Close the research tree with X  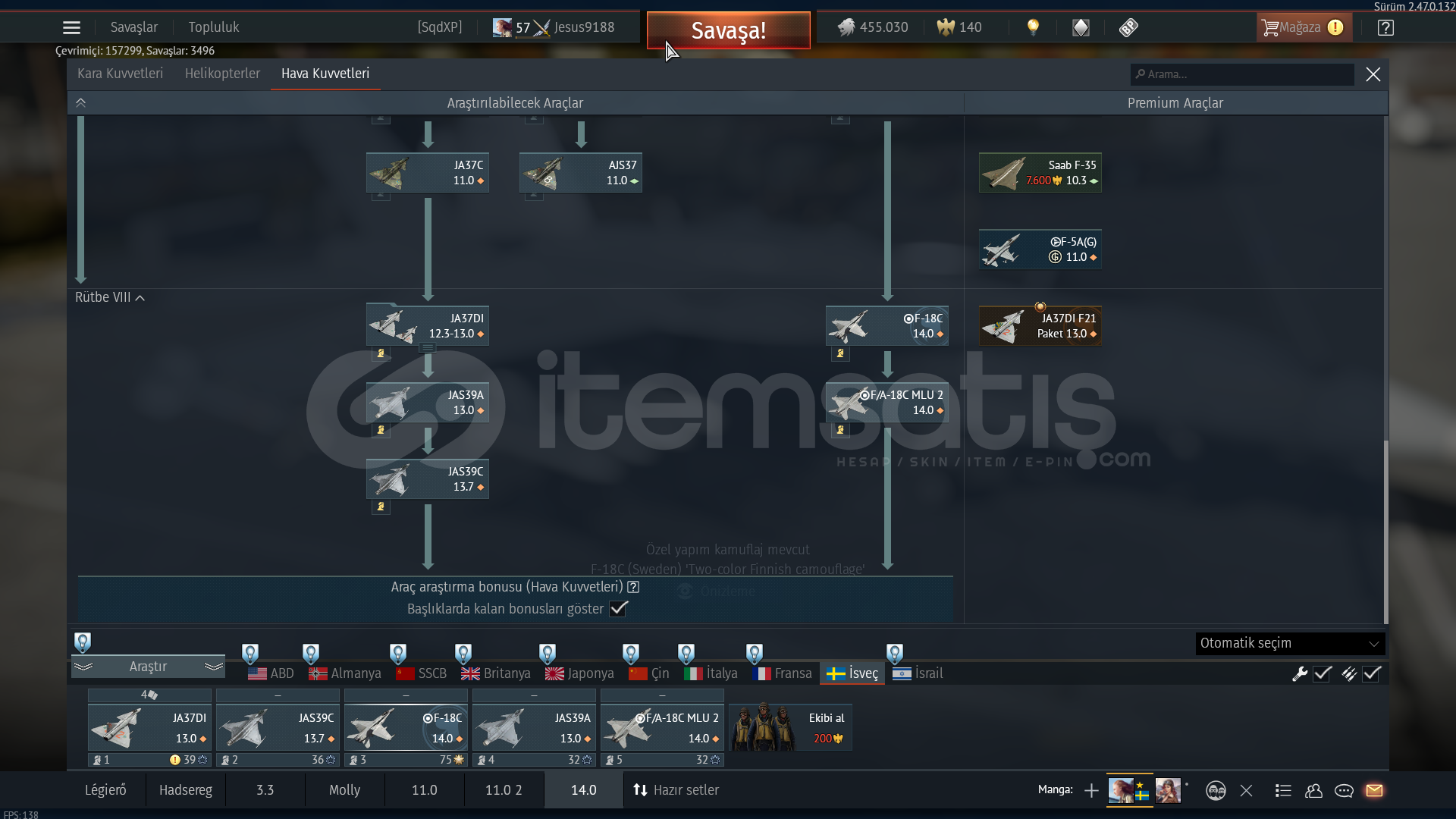(x=1373, y=74)
